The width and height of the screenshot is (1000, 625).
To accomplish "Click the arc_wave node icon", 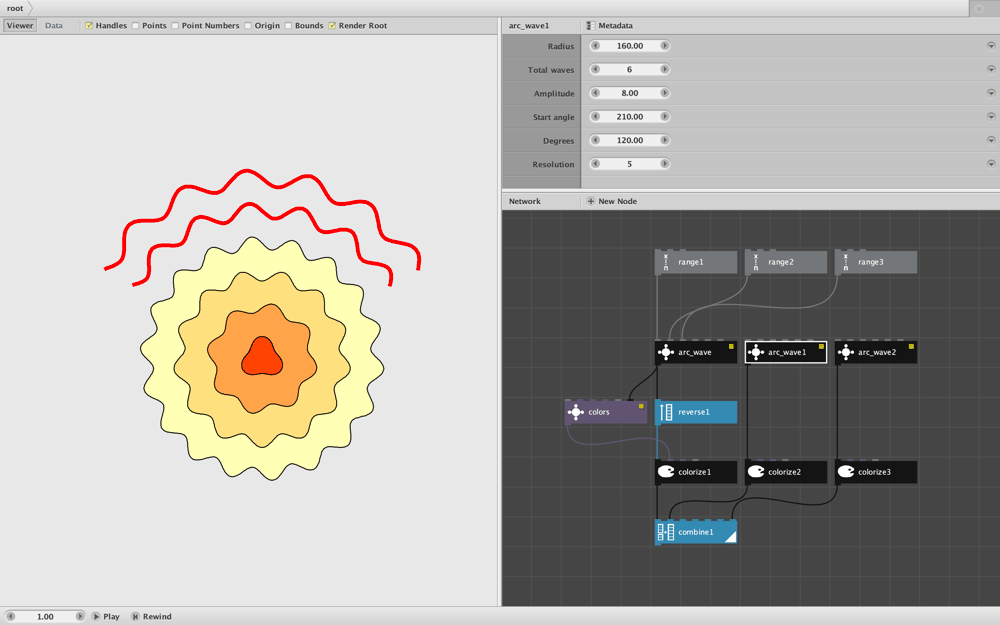I will click(x=666, y=352).
